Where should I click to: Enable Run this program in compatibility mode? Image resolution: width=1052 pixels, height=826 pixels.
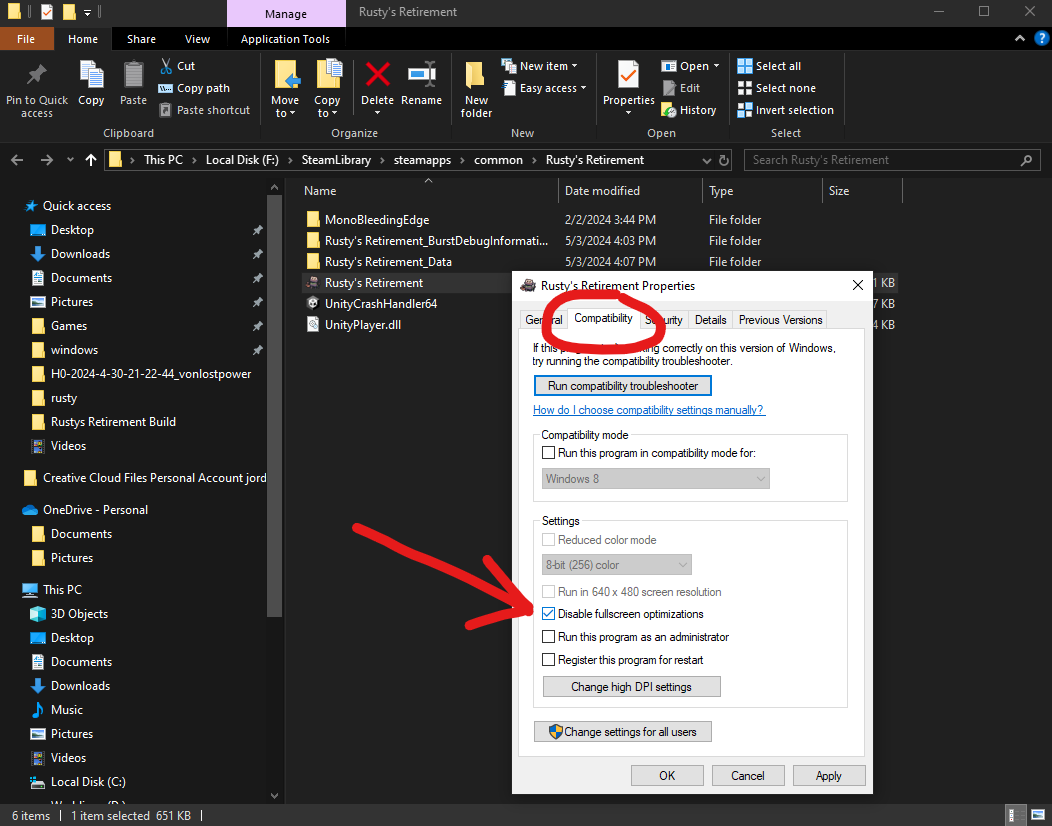click(548, 453)
